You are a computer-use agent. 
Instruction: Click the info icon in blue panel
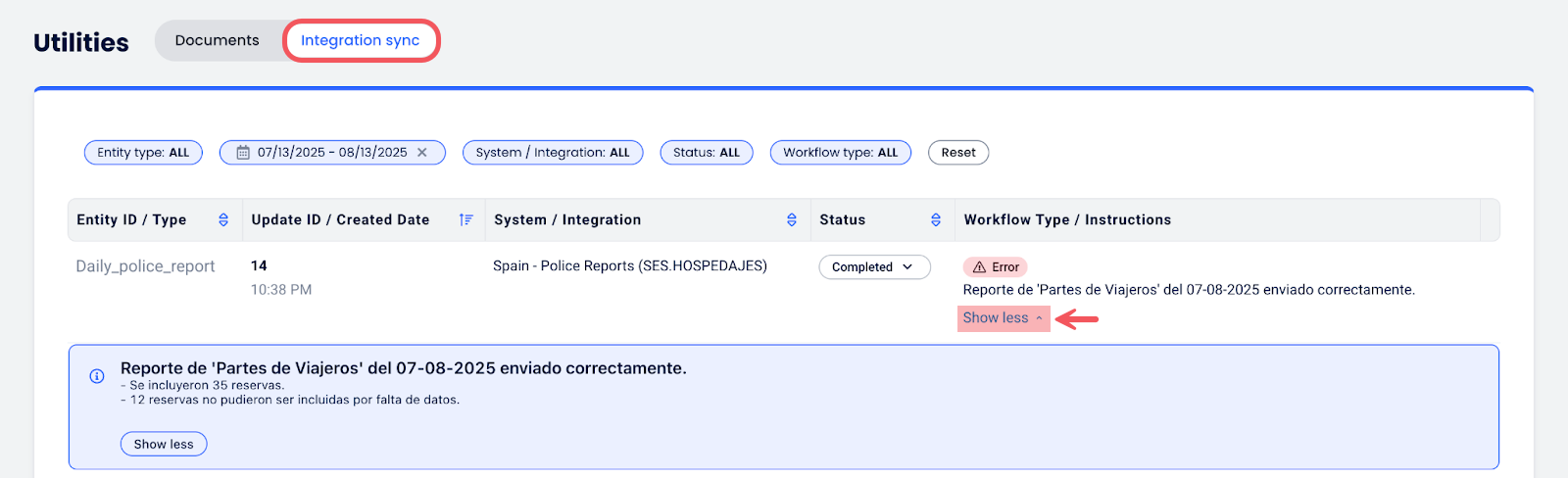click(97, 376)
